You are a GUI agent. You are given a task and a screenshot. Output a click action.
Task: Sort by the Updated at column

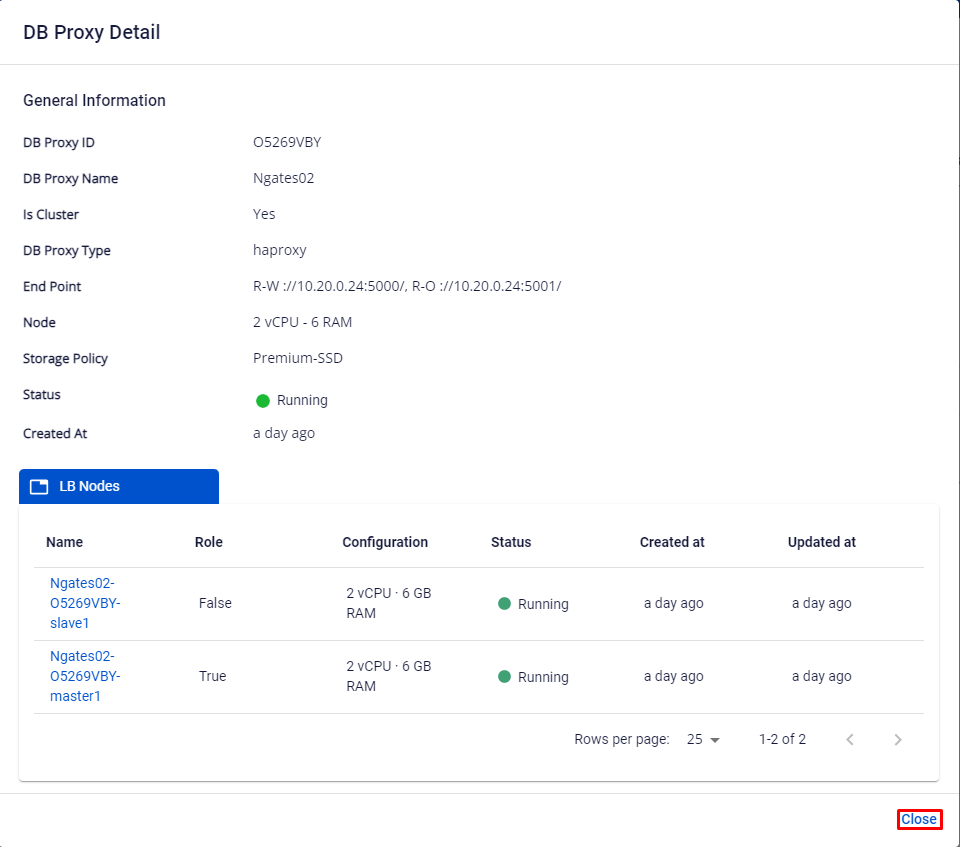click(822, 542)
